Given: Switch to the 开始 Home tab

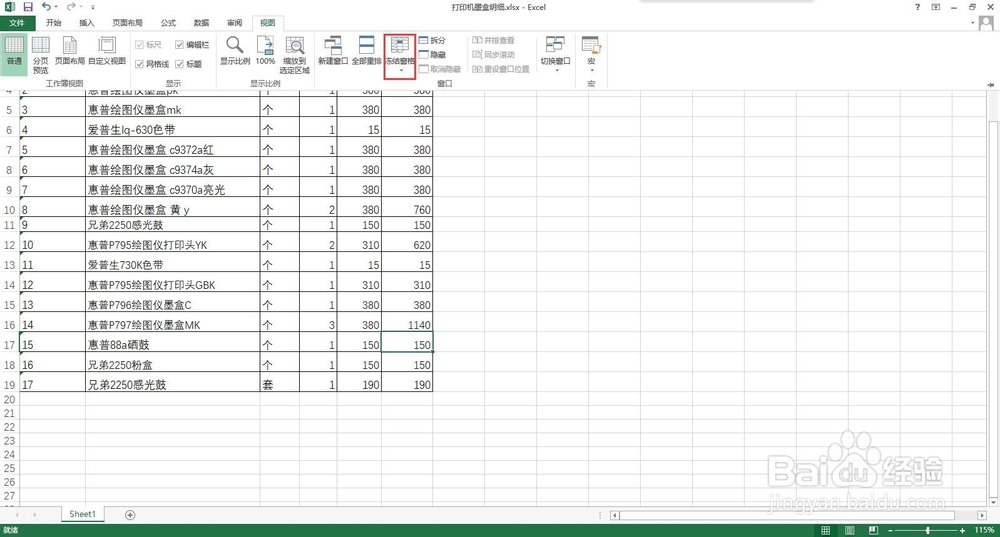Looking at the screenshot, I should (x=54, y=23).
